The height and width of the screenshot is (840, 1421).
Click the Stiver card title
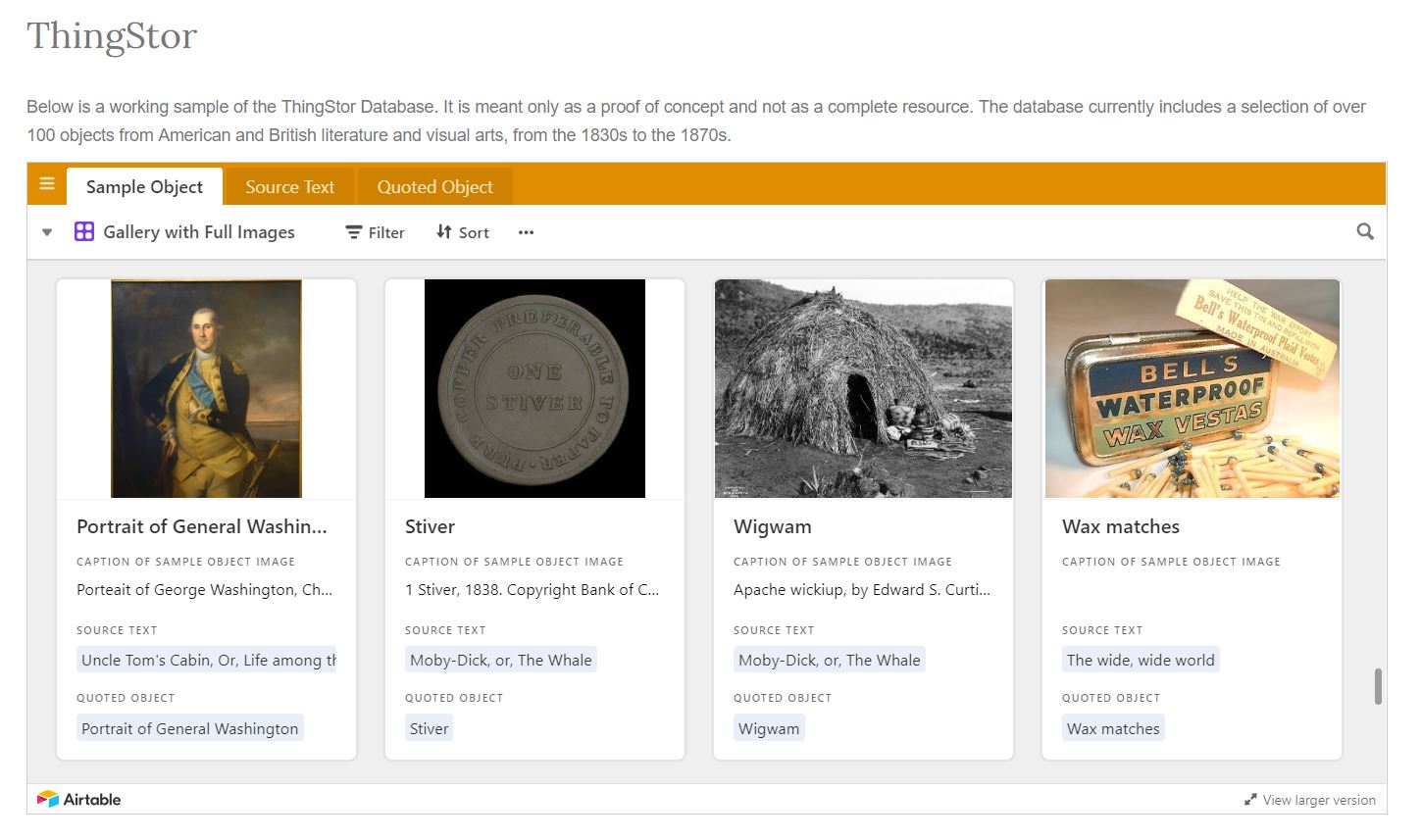tap(430, 526)
